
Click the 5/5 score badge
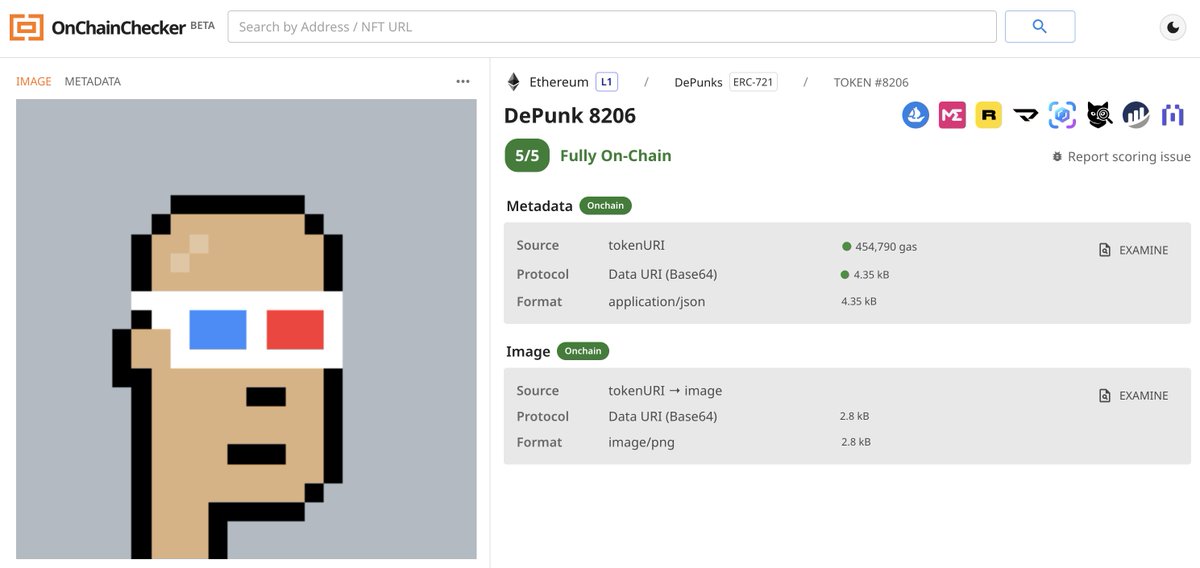click(527, 155)
